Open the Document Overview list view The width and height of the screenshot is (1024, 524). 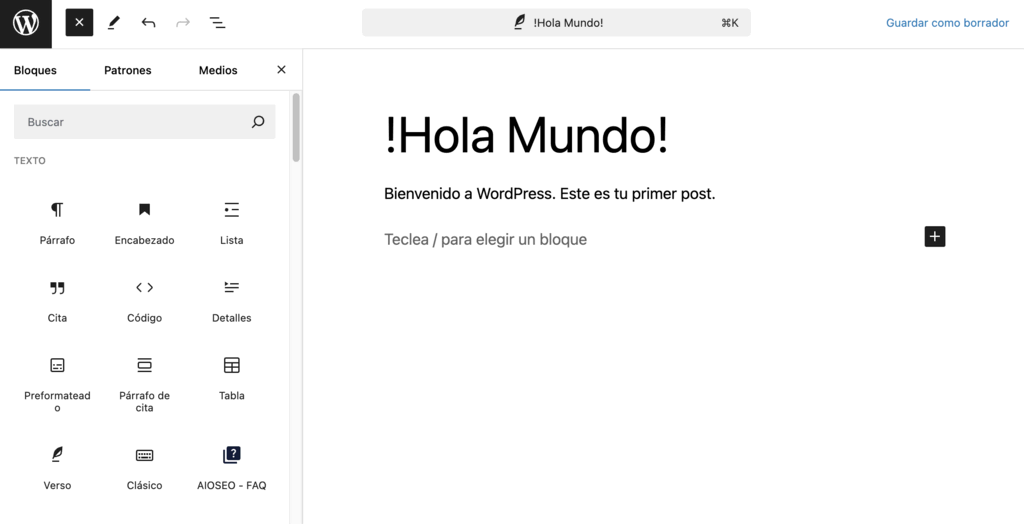click(x=217, y=22)
